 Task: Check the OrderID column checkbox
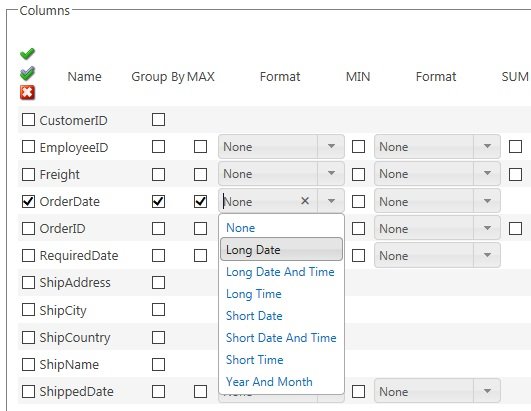click(x=28, y=229)
